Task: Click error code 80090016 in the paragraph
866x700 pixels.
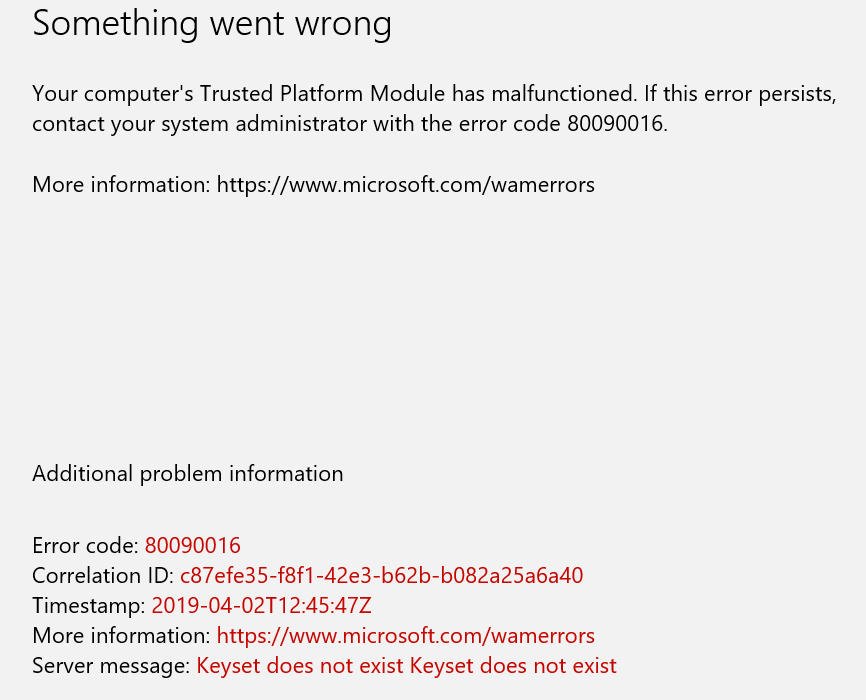Action: [615, 124]
